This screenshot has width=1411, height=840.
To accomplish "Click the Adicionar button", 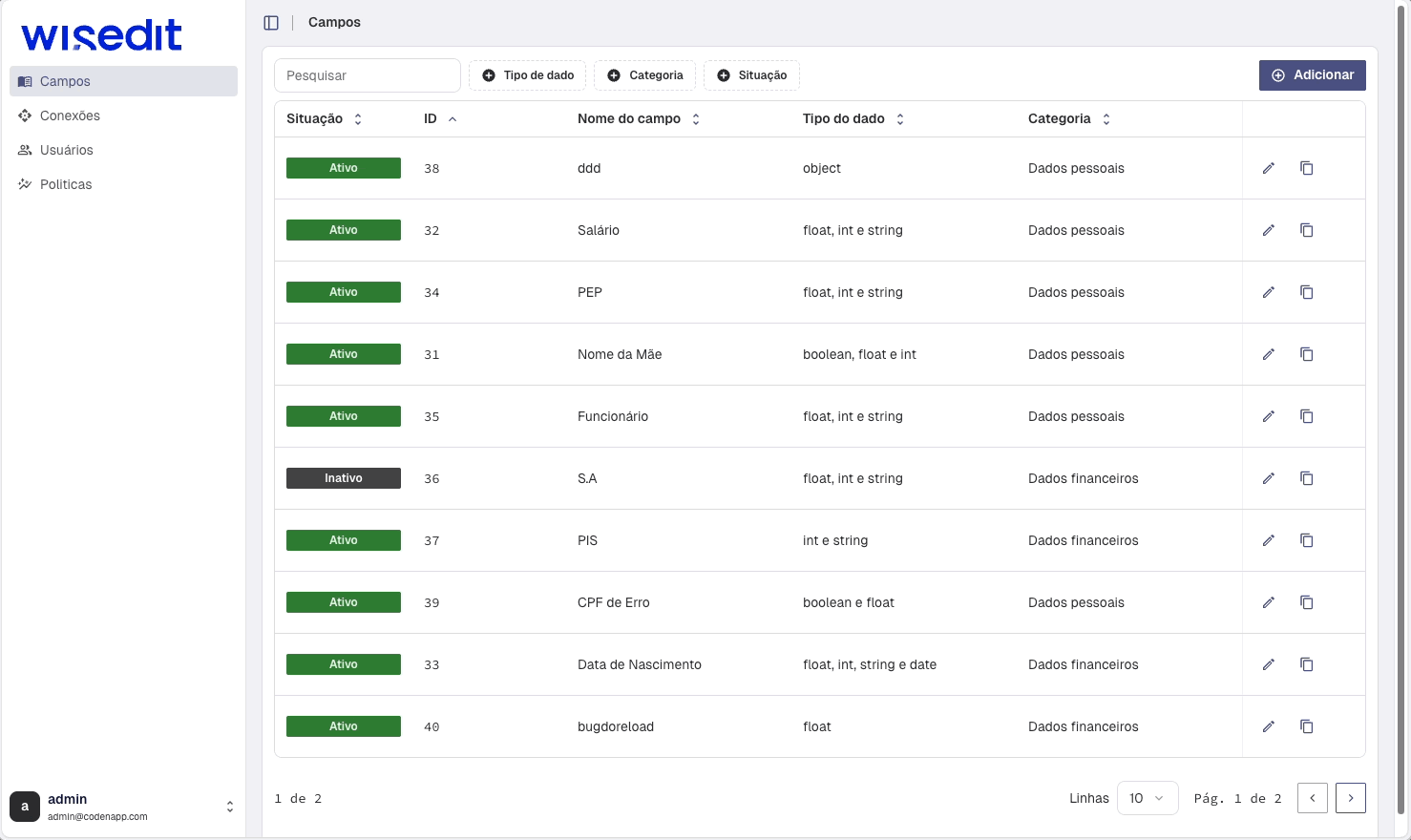I will [1312, 75].
